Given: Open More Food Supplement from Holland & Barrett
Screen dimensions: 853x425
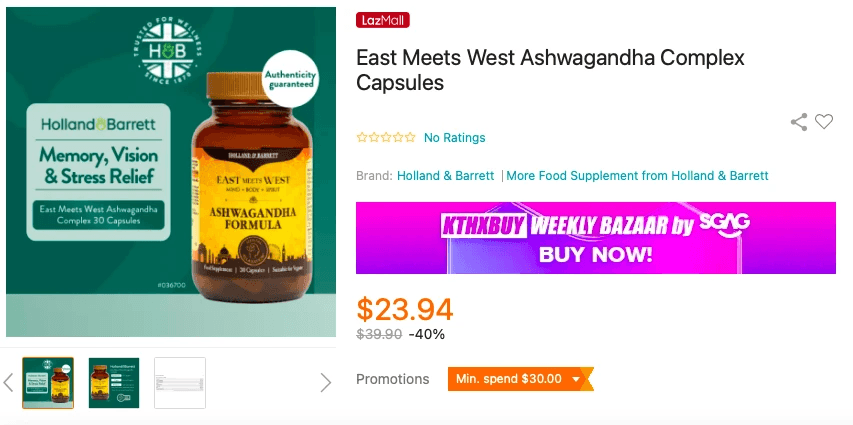Looking at the screenshot, I should click(x=637, y=176).
